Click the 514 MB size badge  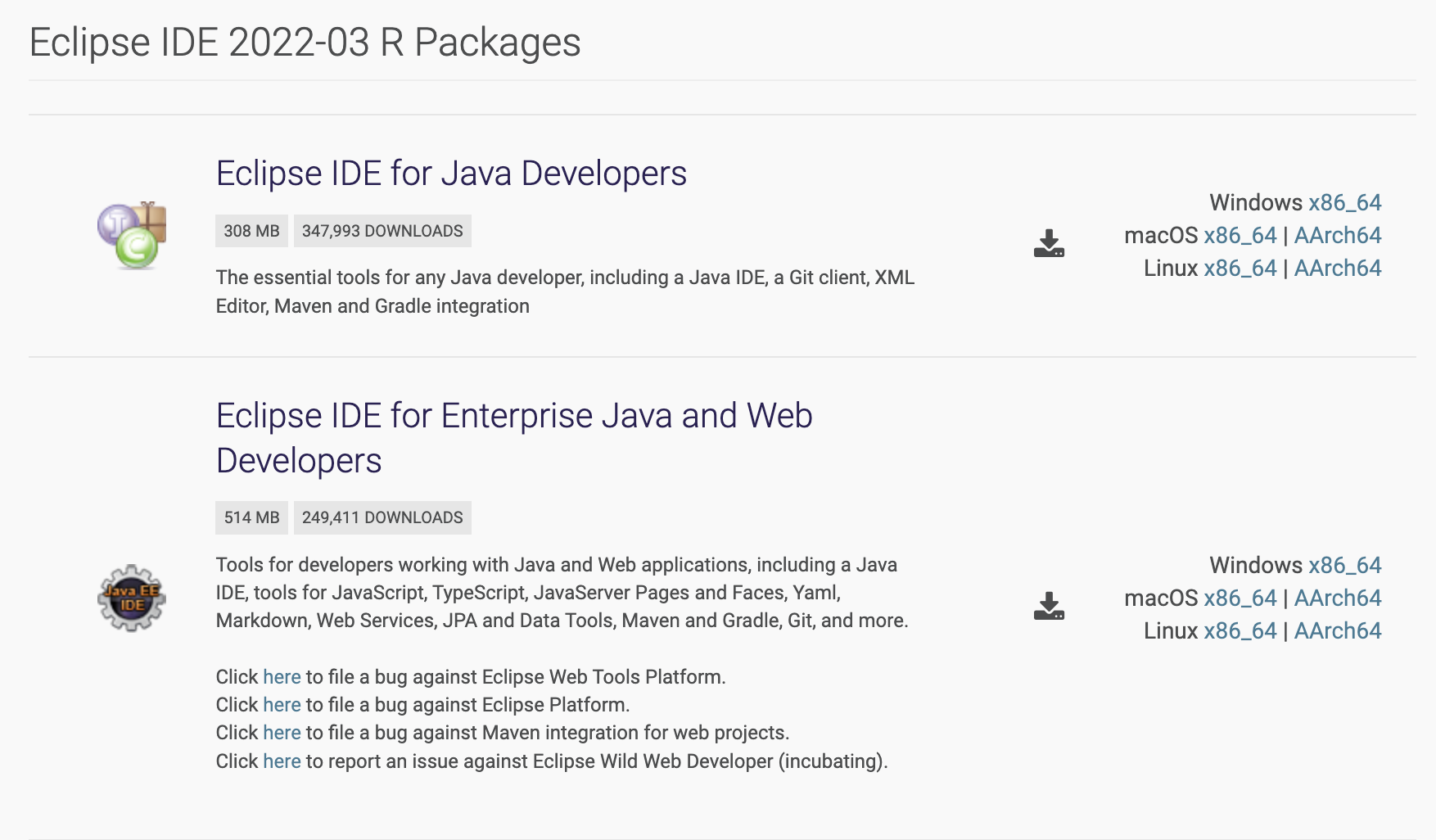pos(251,517)
